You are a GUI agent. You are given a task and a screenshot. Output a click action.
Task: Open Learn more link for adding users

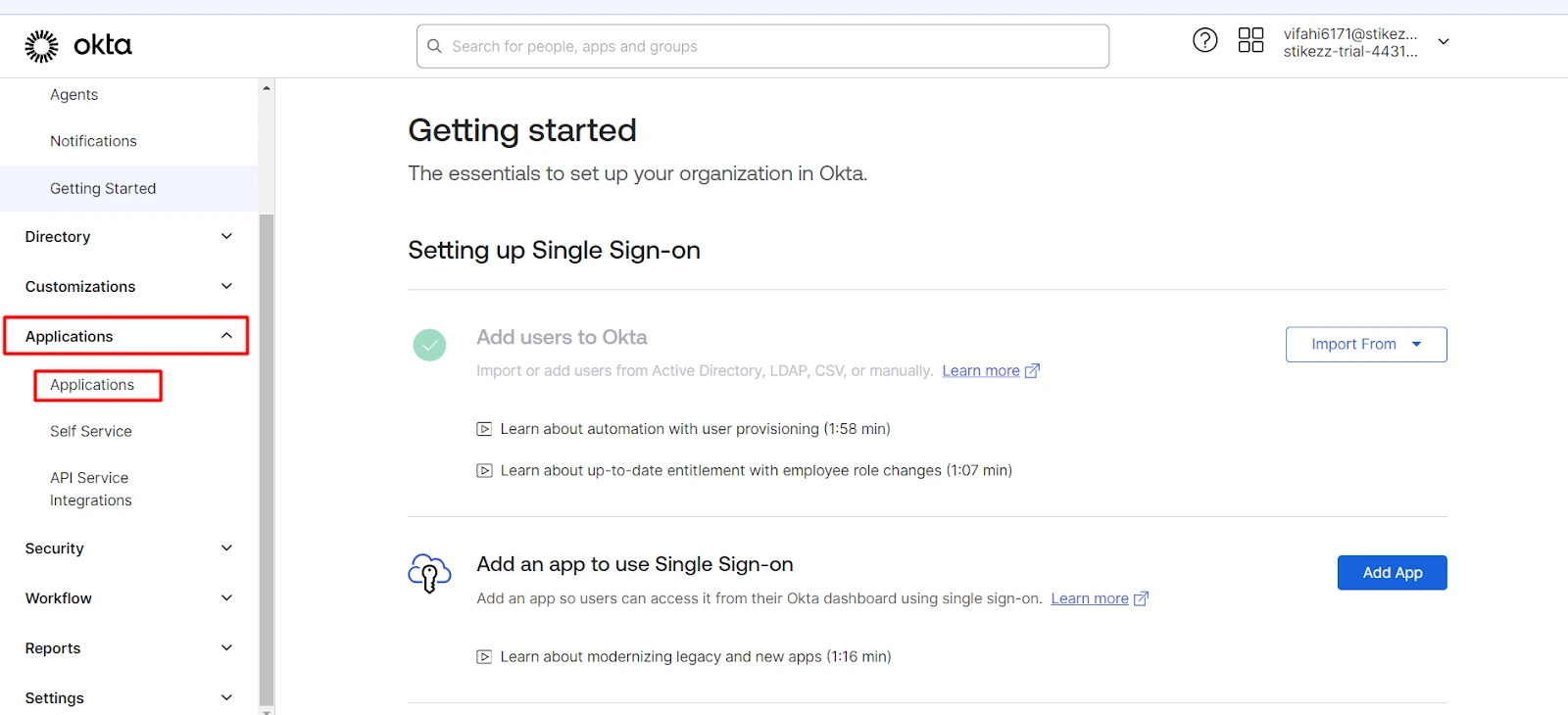point(981,371)
